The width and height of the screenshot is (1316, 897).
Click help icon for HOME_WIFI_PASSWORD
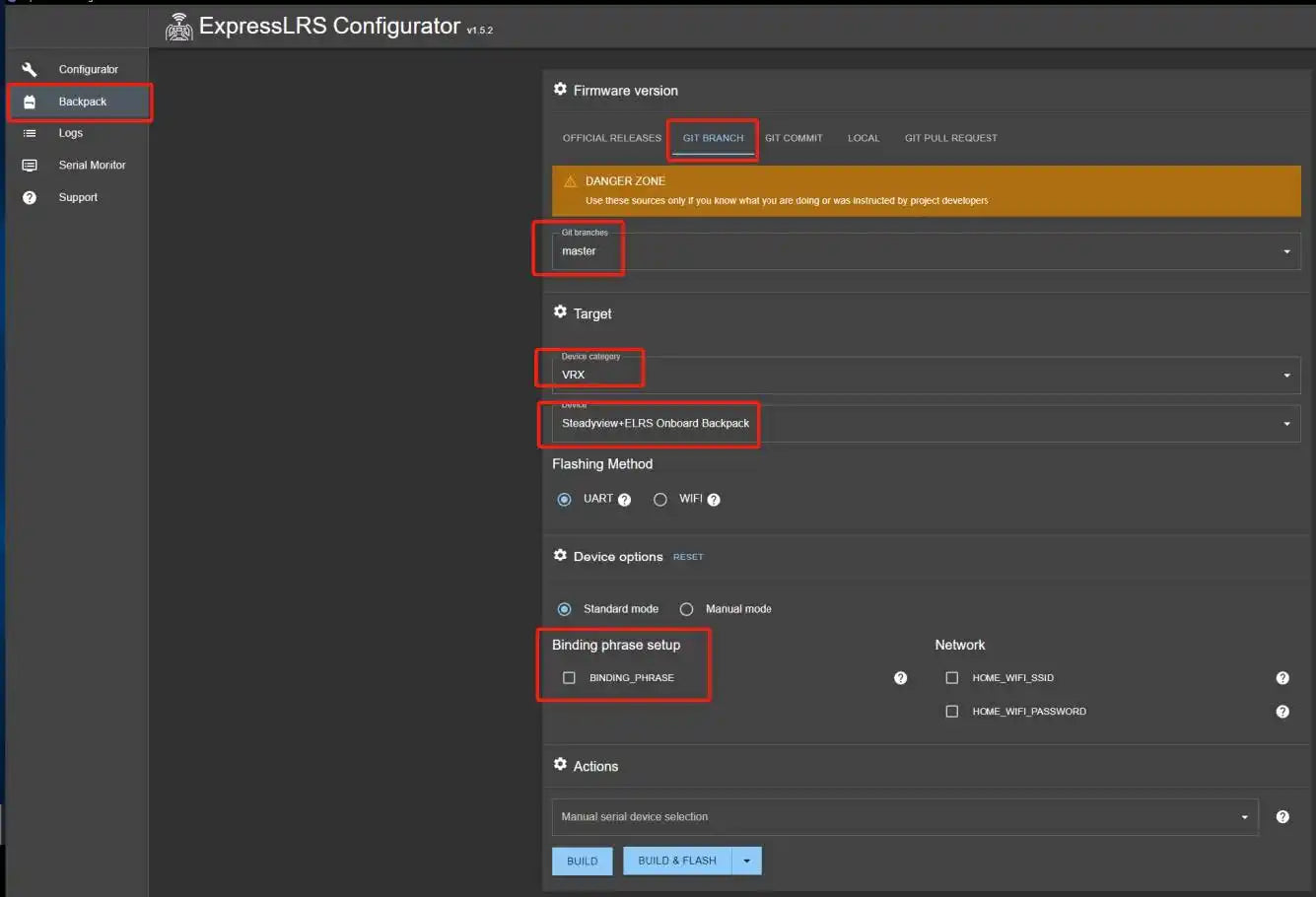coord(1282,712)
